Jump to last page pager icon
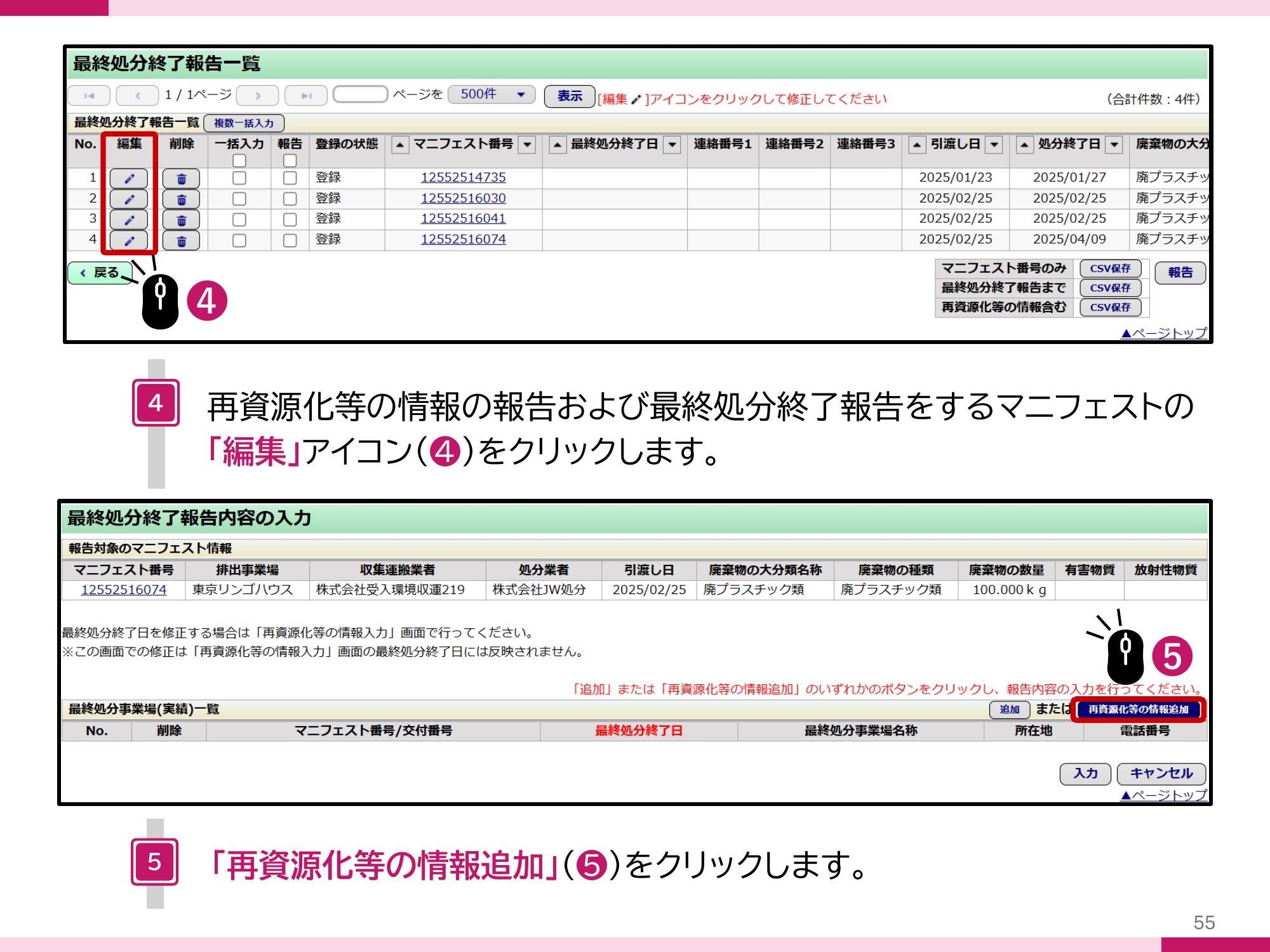This screenshot has width=1270, height=952. coord(306,95)
